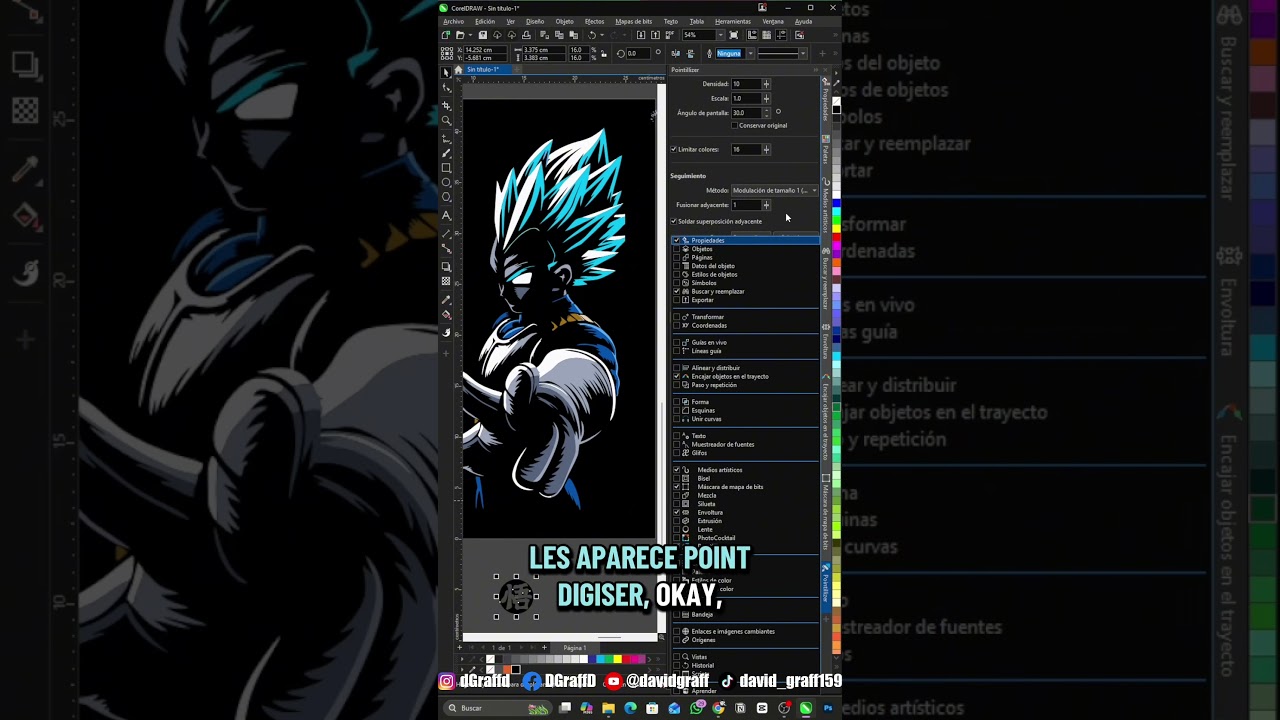
Task: Pick the yellow swatch in document palette
Action: tap(617, 659)
